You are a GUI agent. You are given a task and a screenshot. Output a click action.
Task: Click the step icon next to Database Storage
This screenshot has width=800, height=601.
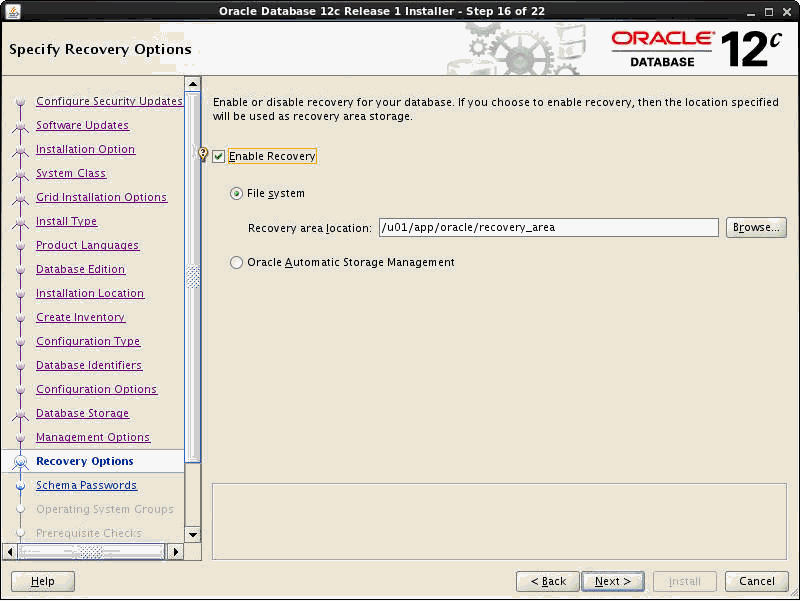click(20, 413)
